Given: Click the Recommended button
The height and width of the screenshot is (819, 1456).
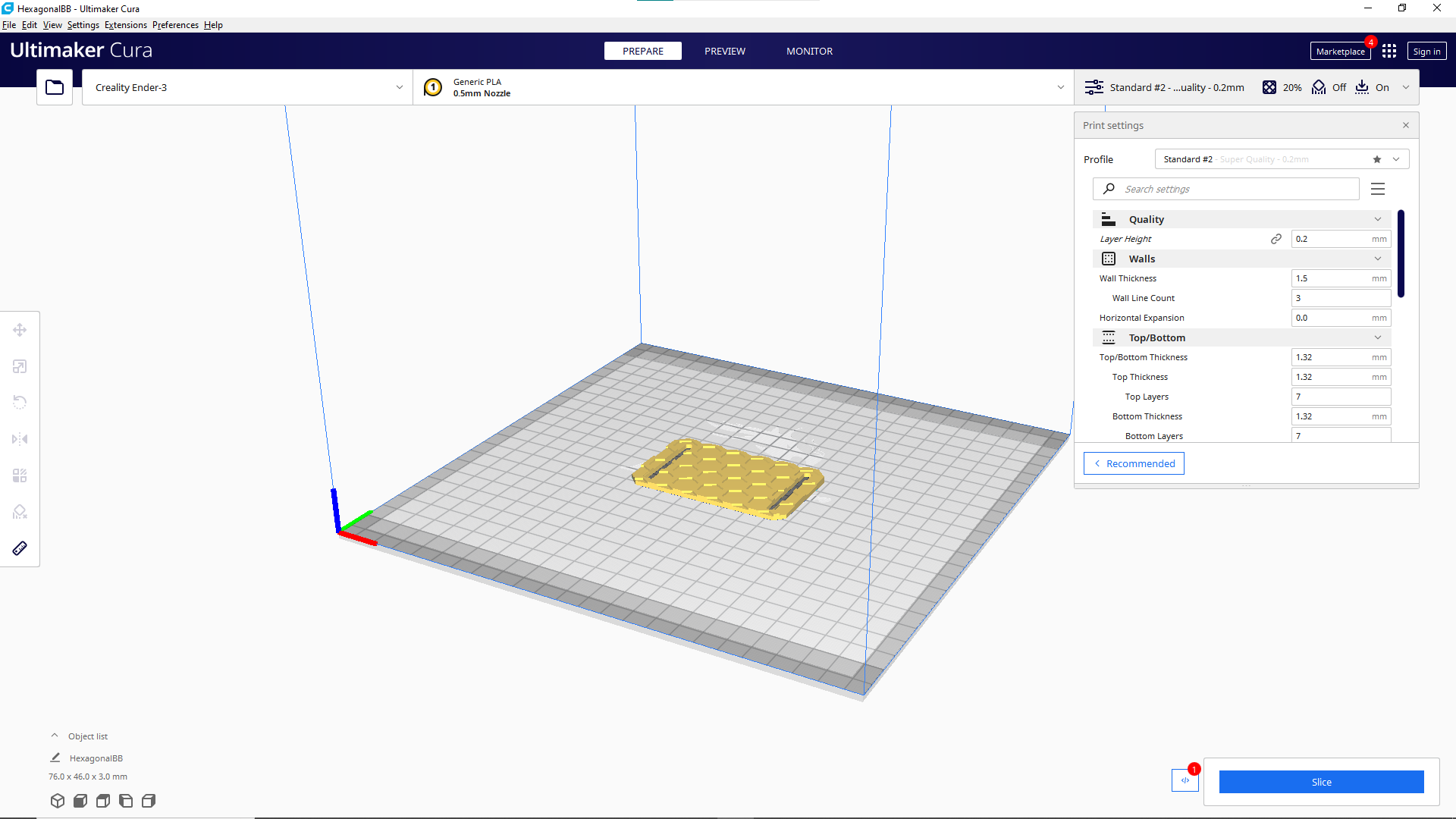Looking at the screenshot, I should click(x=1134, y=463).
